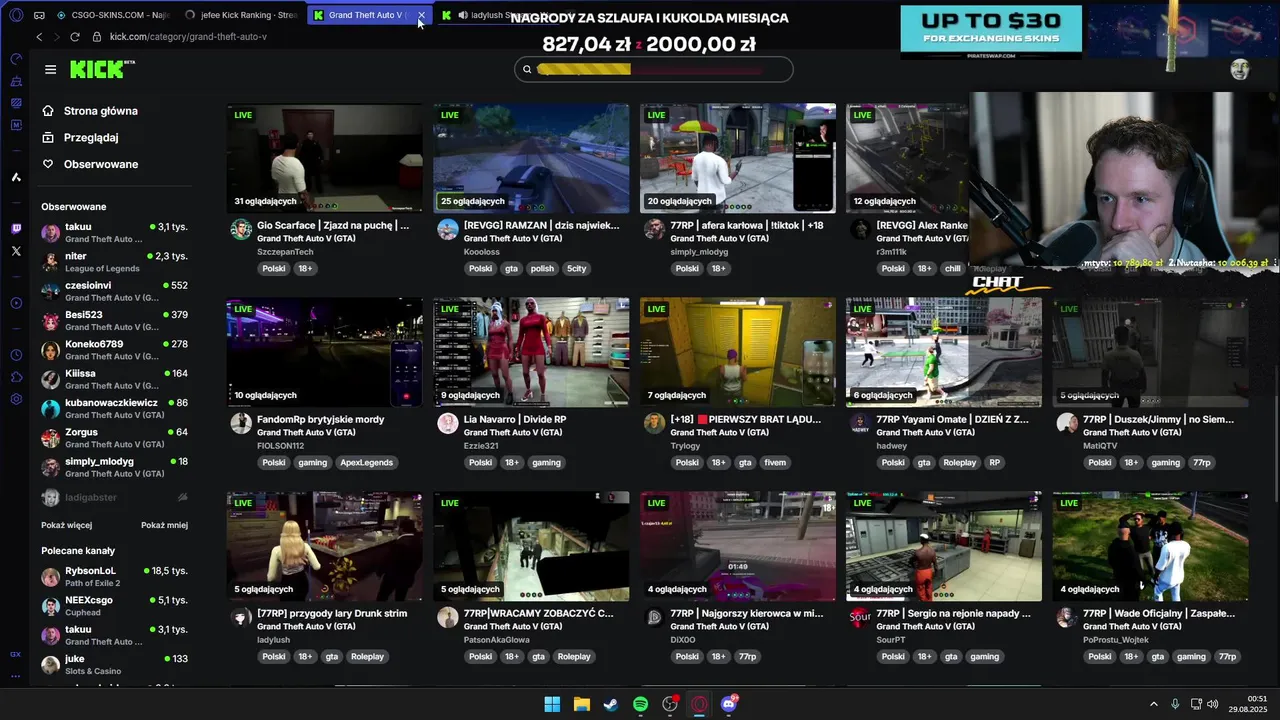
Task: Open czesioinvi followed channel
Action: point(114,291)
